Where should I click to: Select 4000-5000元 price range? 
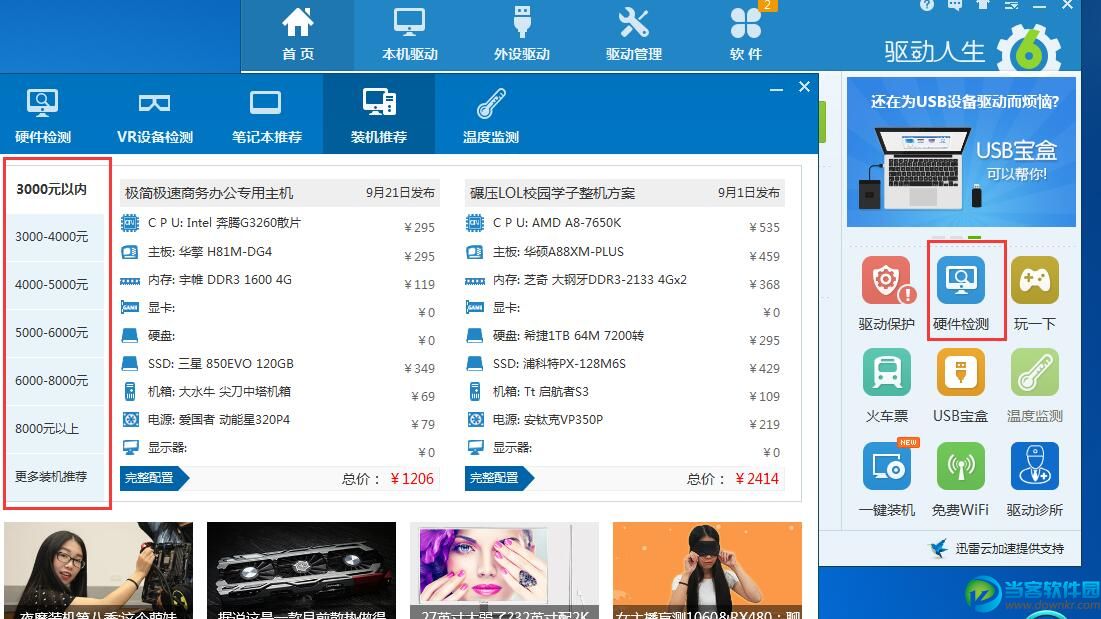point(52,284)
